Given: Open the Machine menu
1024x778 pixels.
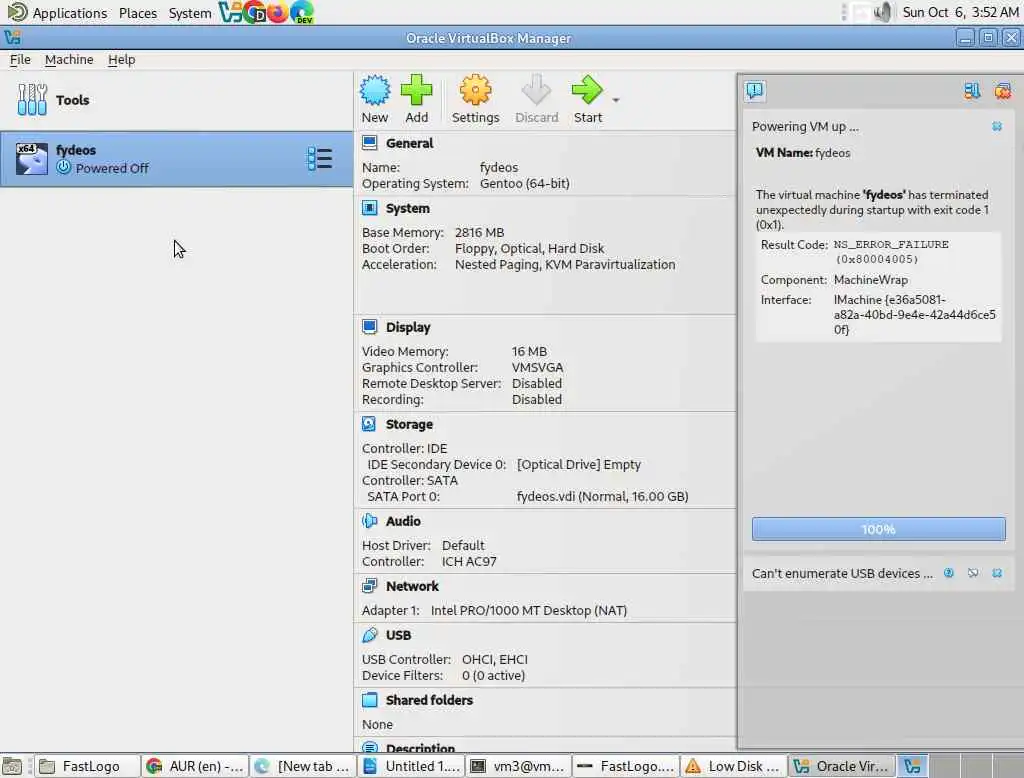Looking at the screenshot, I should (69, 59).
